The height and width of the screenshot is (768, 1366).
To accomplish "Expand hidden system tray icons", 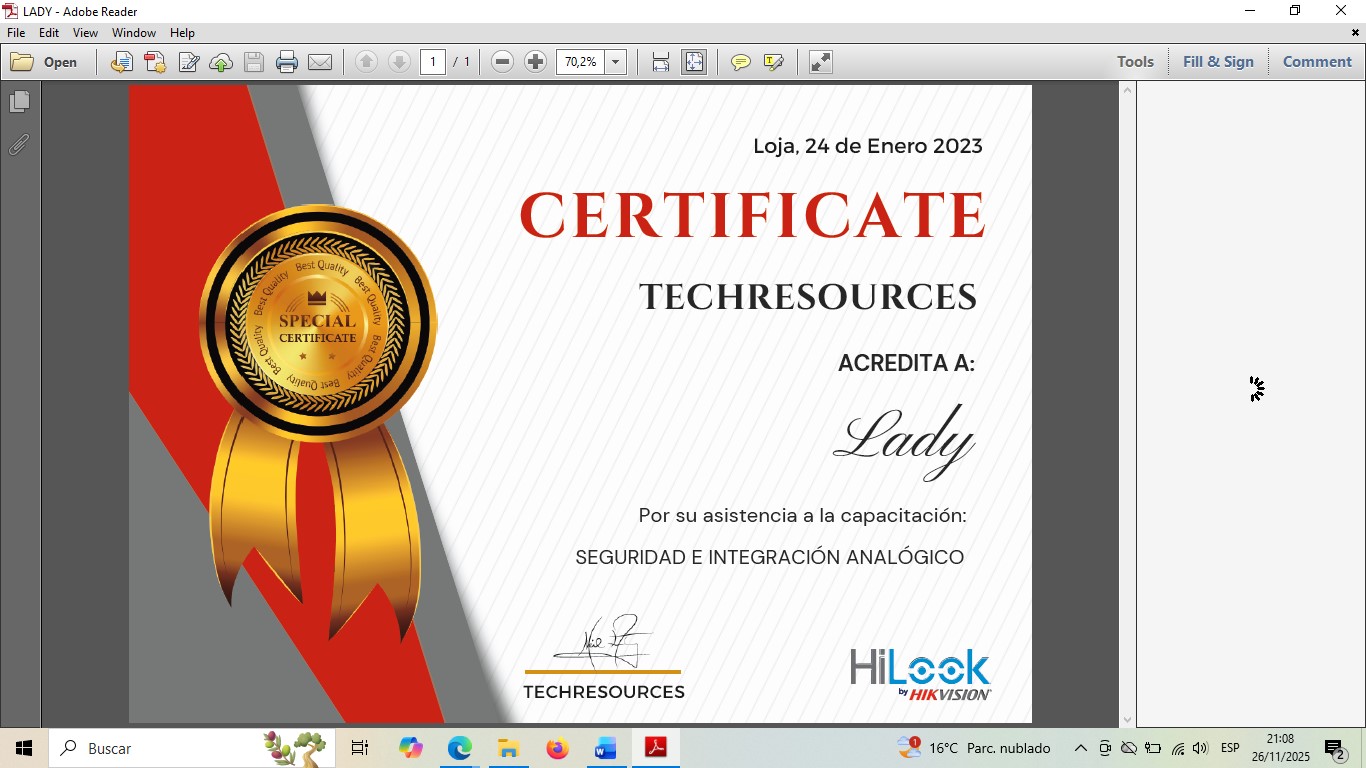I will [x=1080, y=748].
